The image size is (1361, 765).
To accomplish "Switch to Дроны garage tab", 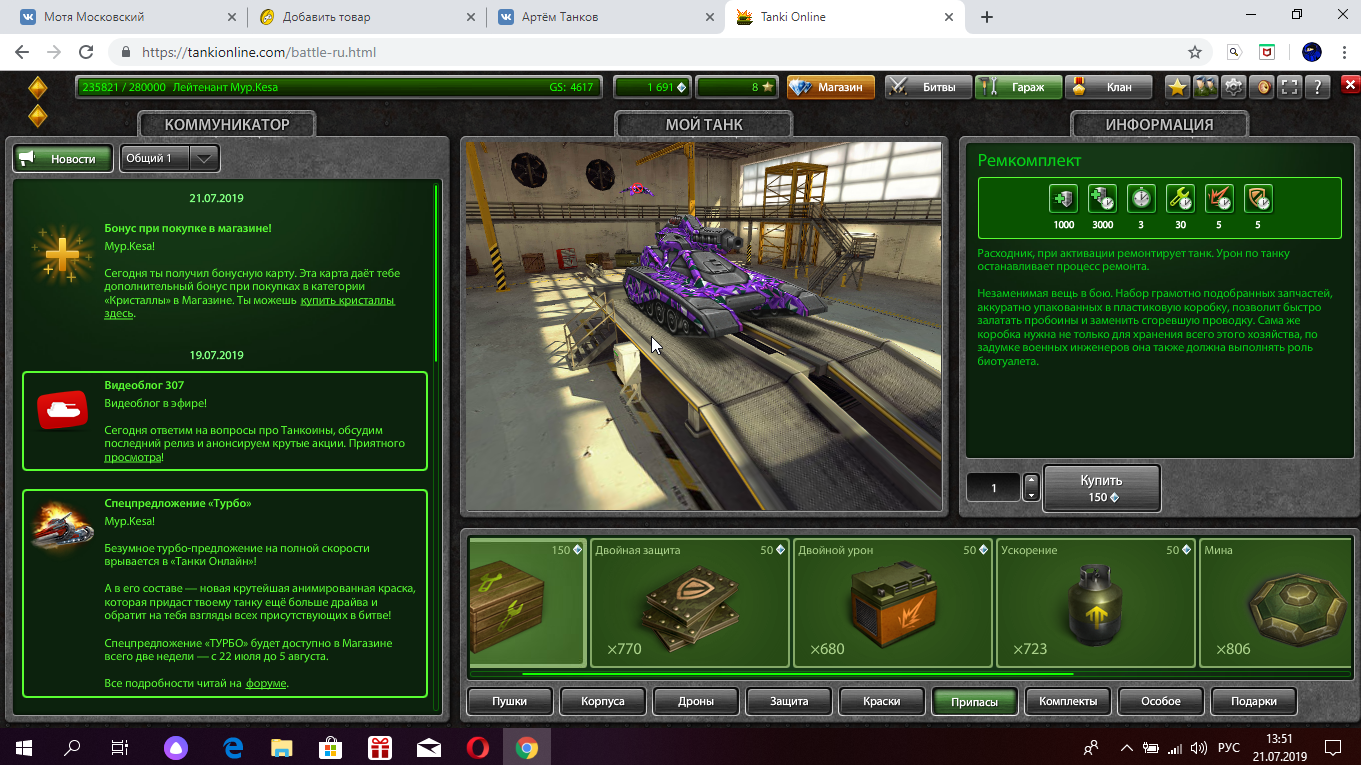I will click(x=696, y=701).
